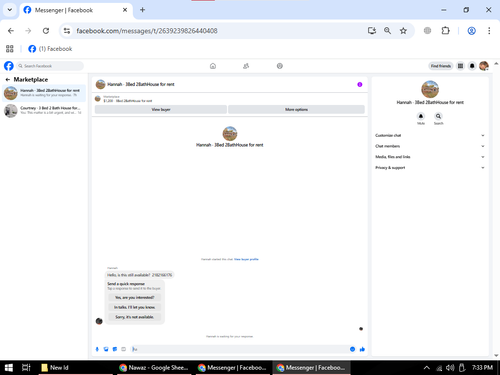Click the Facebook logo in the header
Image resolution: width=500 pixels, height=375 pixels.
9,66
